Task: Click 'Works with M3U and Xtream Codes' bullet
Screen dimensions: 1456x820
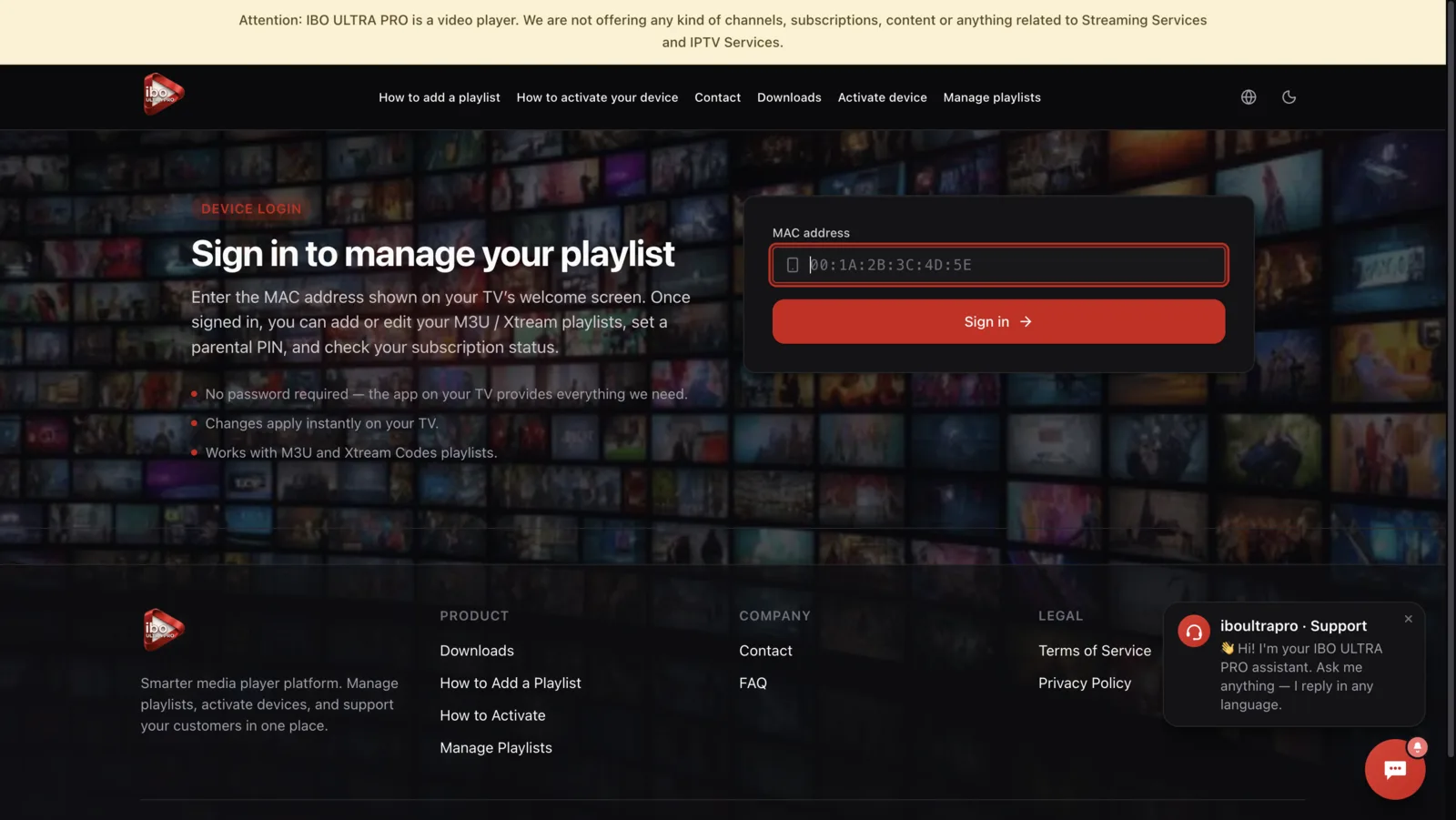Action: (350, 452)
